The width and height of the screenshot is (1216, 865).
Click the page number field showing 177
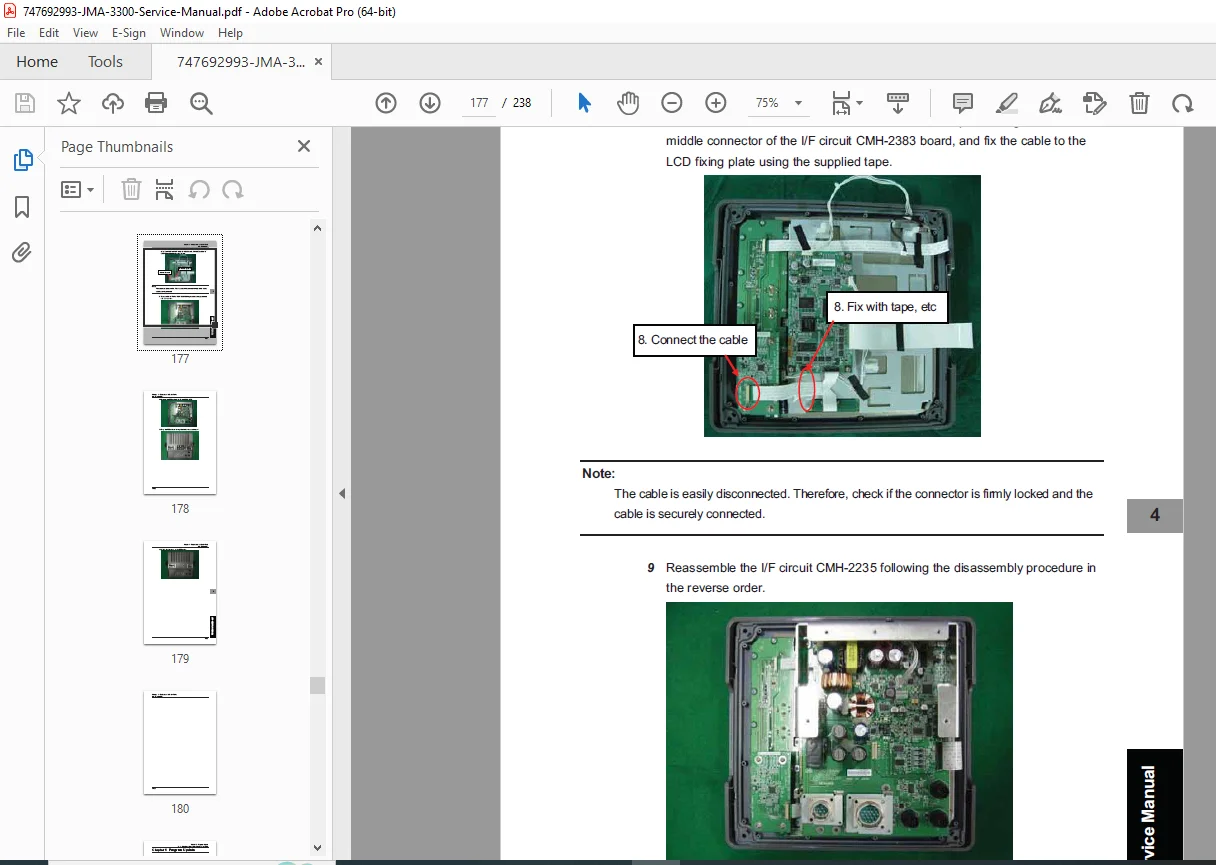click(479, 103)
